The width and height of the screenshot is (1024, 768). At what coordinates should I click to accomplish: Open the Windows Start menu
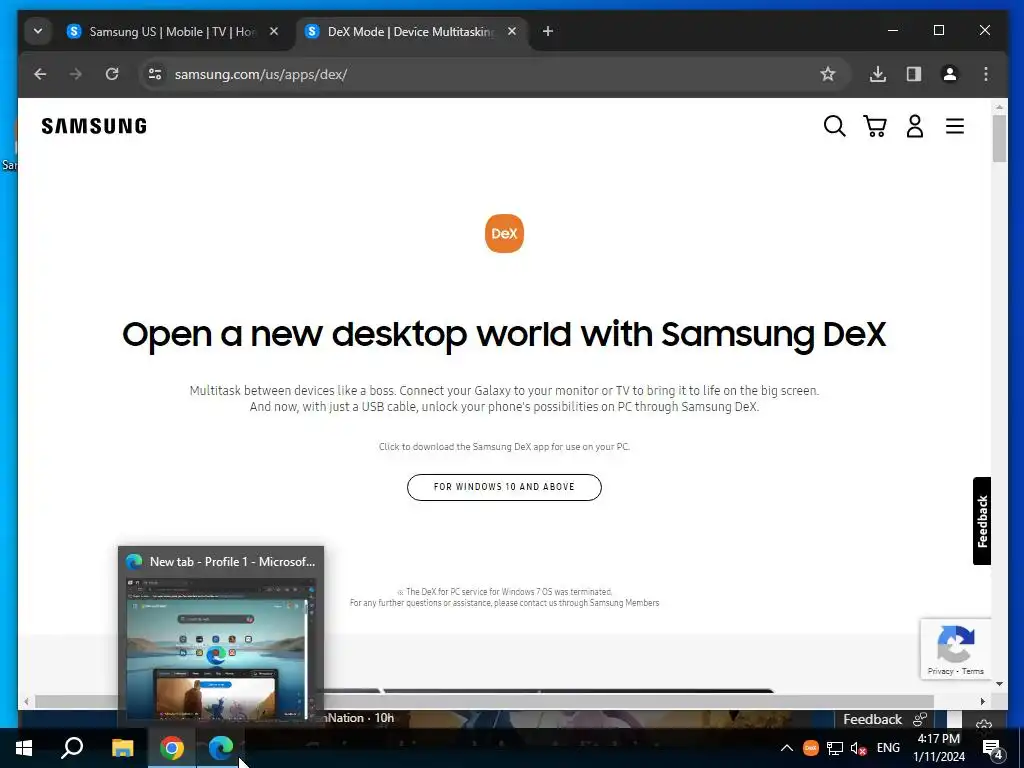[24, 748]
